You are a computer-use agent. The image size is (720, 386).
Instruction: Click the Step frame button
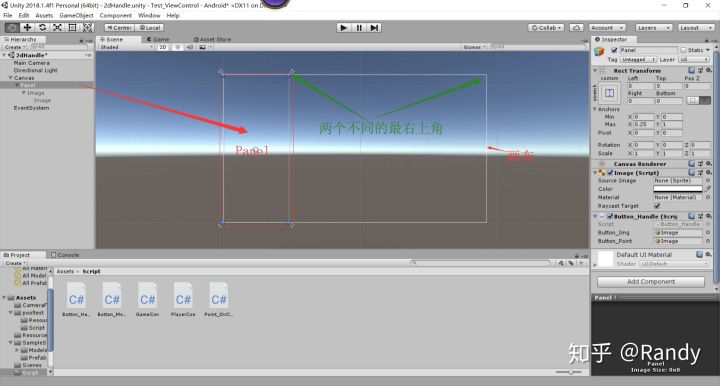375,28
